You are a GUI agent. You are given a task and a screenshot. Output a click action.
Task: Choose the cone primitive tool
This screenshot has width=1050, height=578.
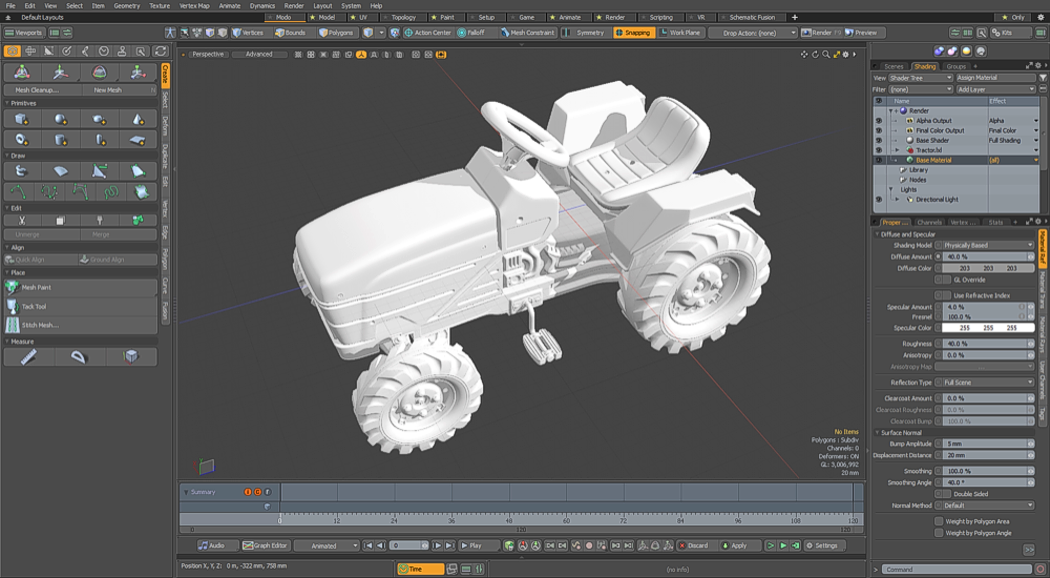138,120
